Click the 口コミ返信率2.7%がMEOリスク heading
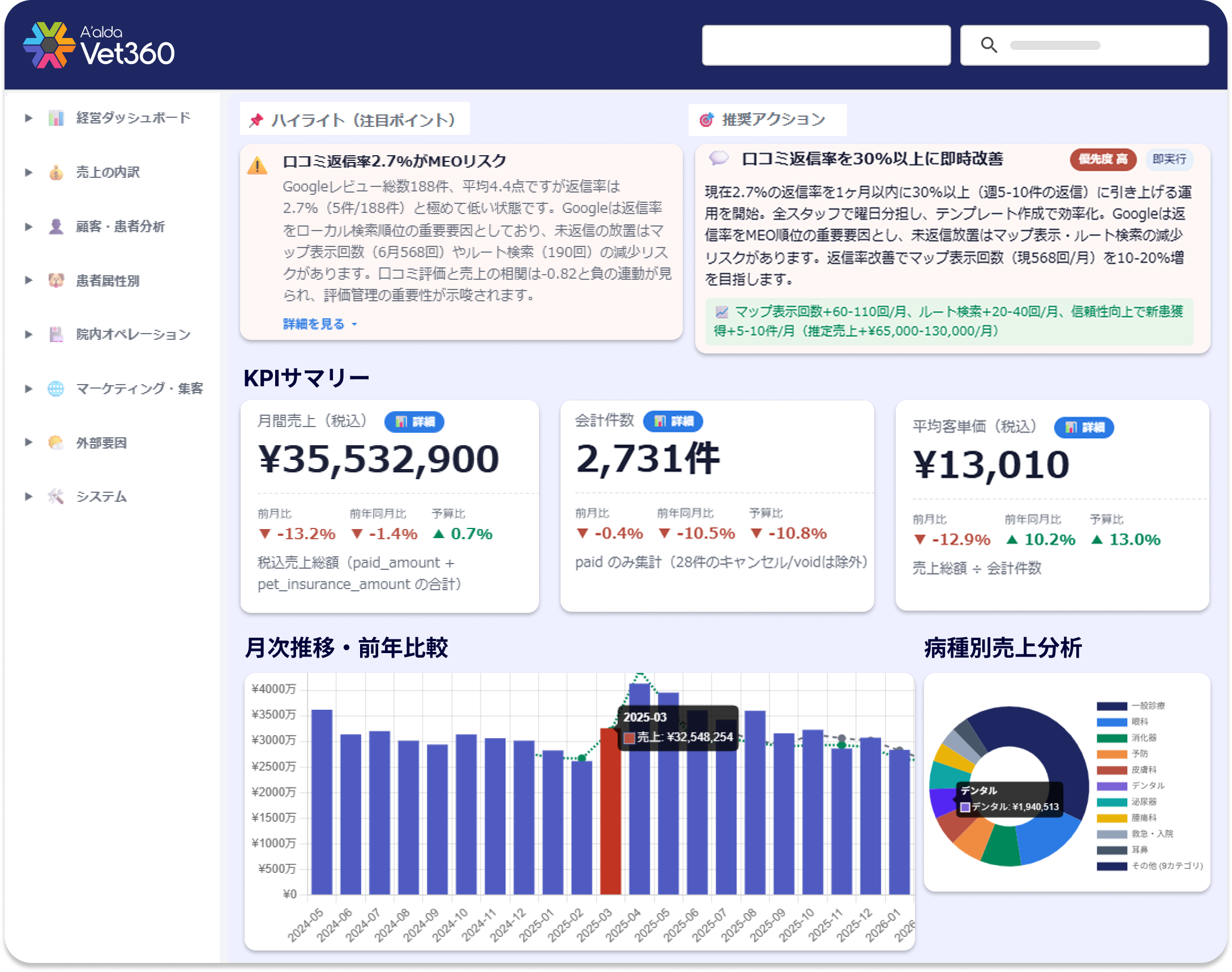Viewport: 1232px width, 972px height. tap(394, 161)
